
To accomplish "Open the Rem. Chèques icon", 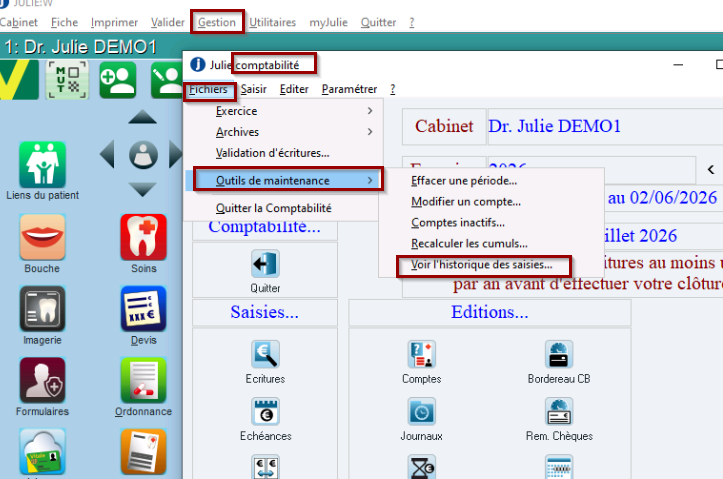I will [559, 412].
